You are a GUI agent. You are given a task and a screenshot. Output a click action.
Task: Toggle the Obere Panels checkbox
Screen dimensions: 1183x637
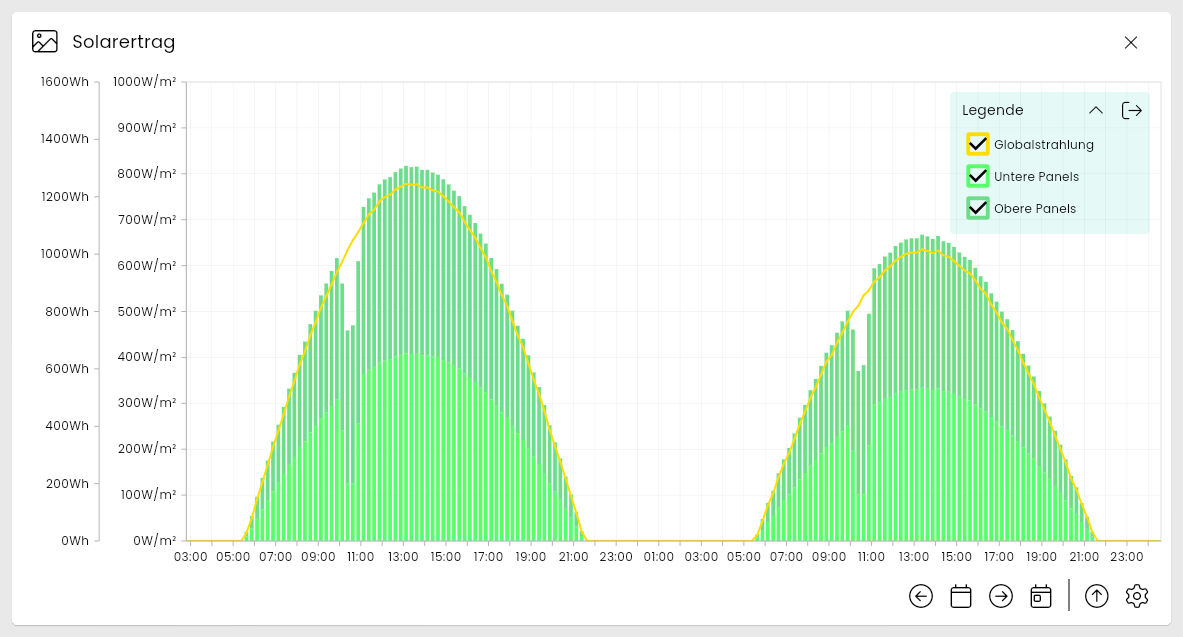977,208
